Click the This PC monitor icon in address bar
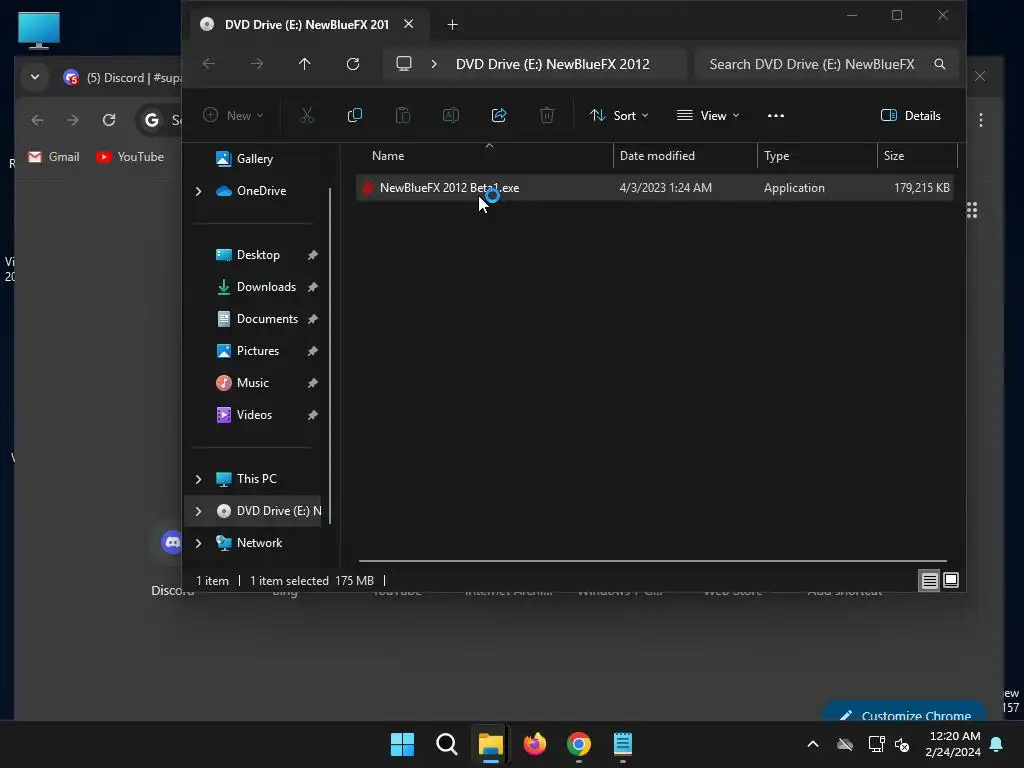This screenshot has width=1024, height=768. (x=404, y=64)
